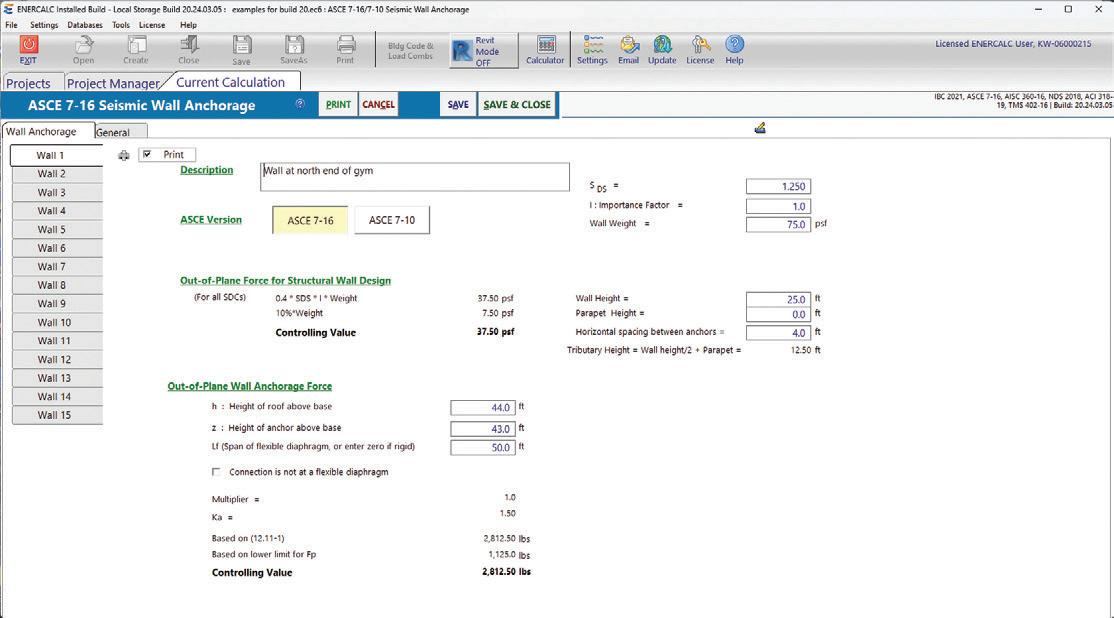This screenshot has height=618, width=1114.
Task: Switch to the Projects tab
Action: (x=28, y=83)
